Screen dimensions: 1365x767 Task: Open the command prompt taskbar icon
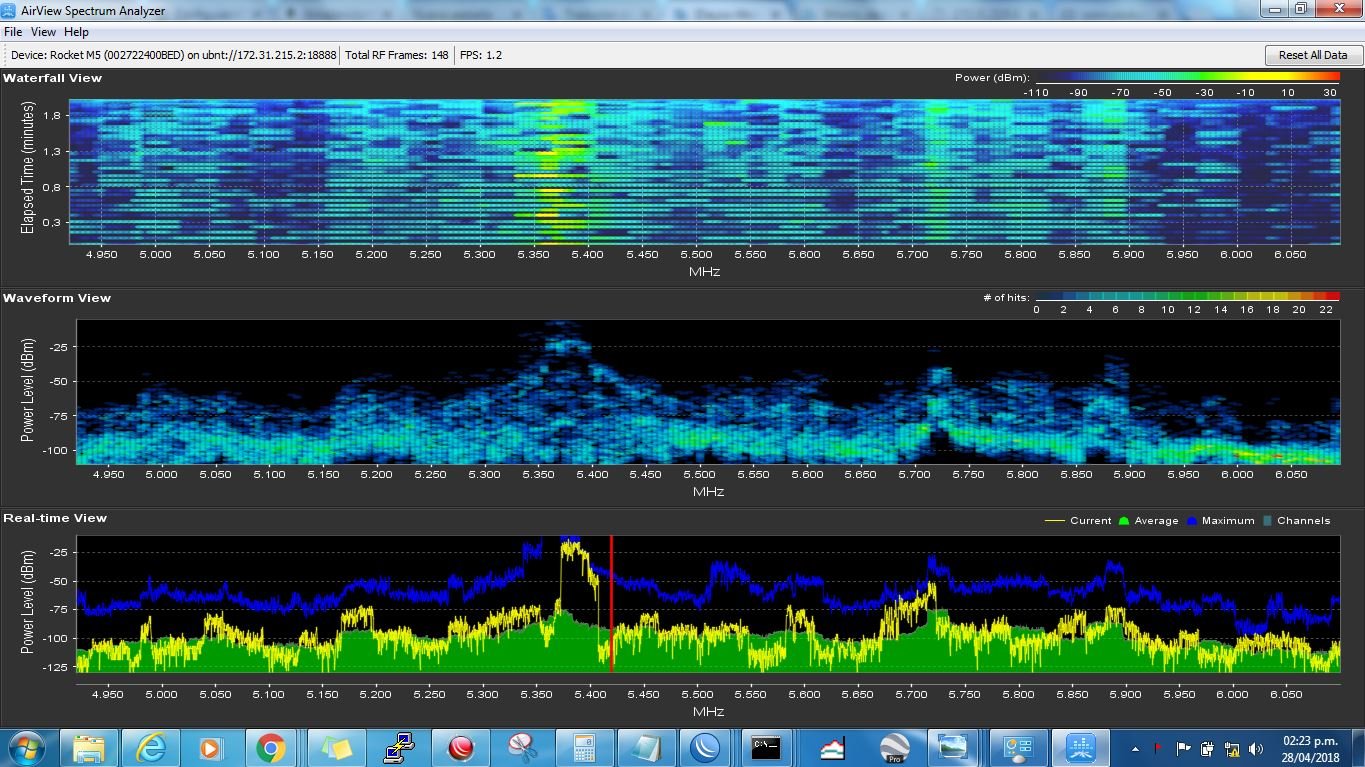tap(767, 747)
